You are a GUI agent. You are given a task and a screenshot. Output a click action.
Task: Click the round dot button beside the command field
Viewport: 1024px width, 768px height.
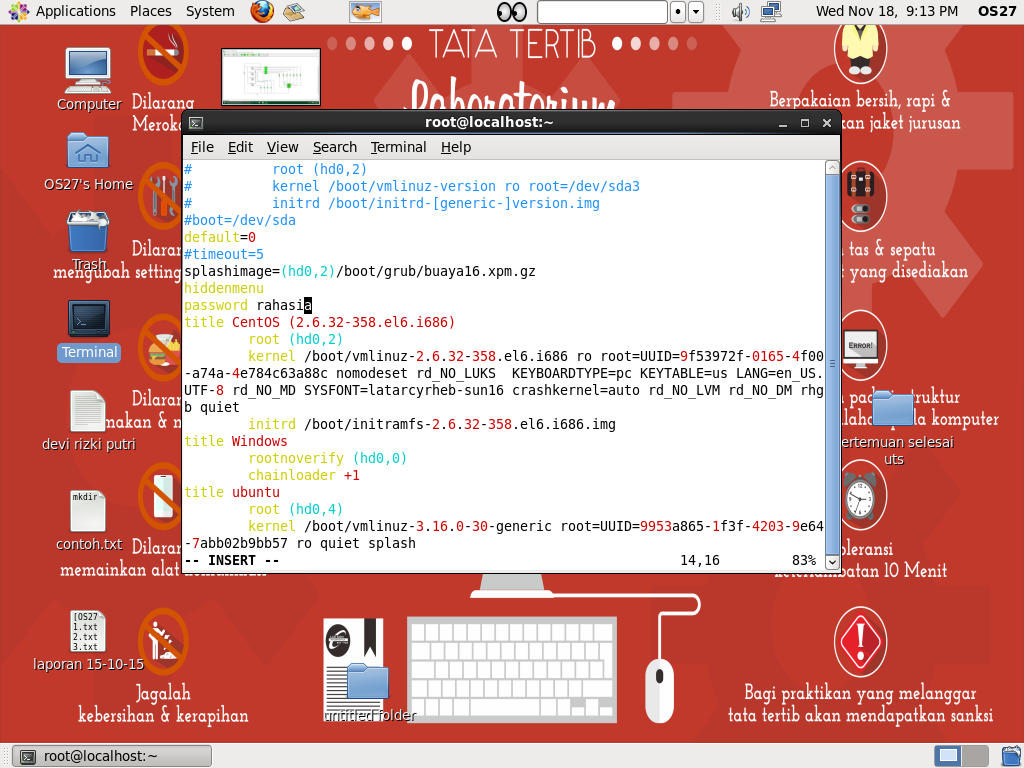click(x=678, y=12)
